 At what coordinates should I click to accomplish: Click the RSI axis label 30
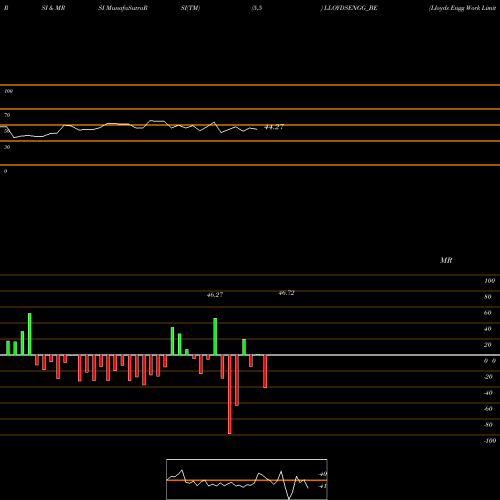[x=7, y=147]
